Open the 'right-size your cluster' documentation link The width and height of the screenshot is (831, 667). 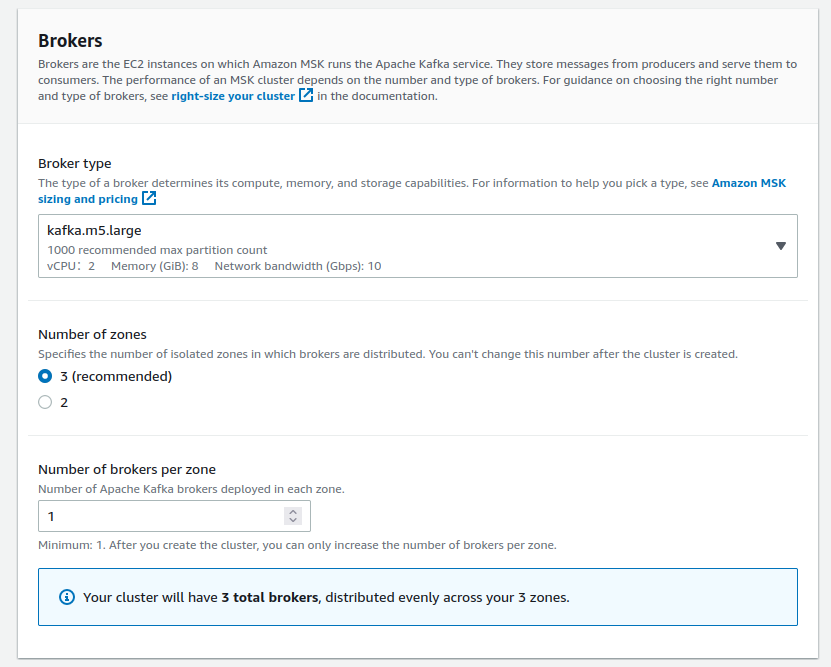(233, 97)
